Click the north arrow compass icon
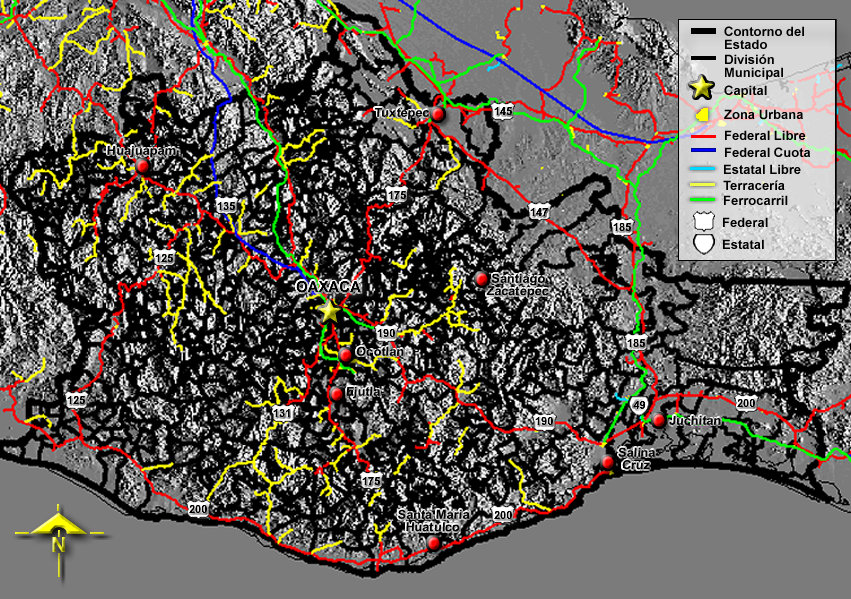Viewport: 851px width, 599px height. click(60, 541)
